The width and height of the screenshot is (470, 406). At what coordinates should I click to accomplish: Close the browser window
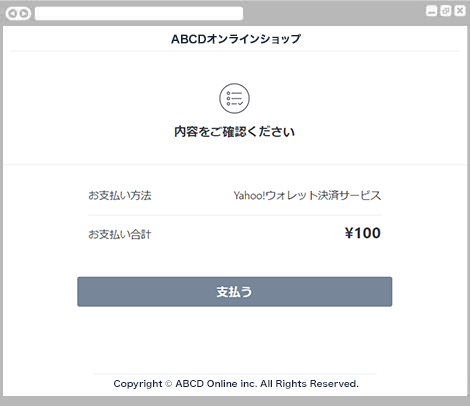point(460,11)
